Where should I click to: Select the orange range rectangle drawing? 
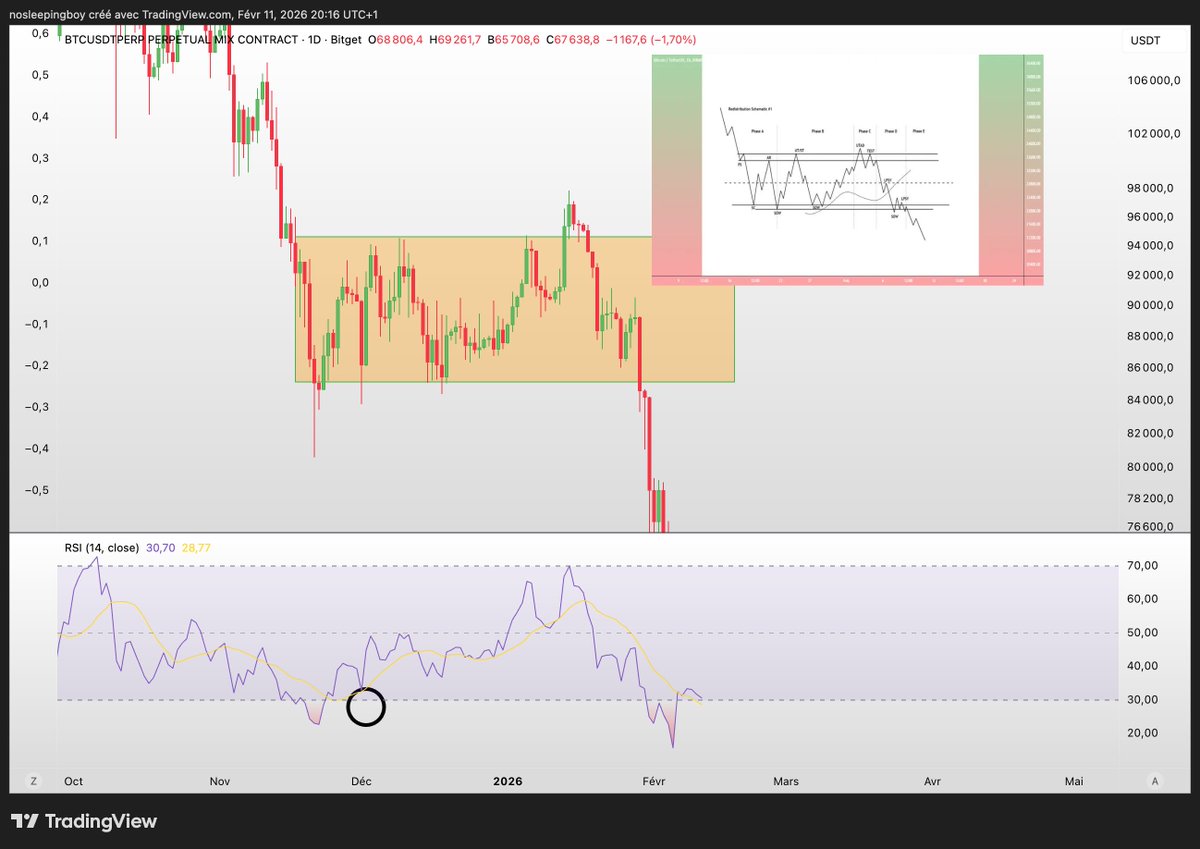click(514, 309)
